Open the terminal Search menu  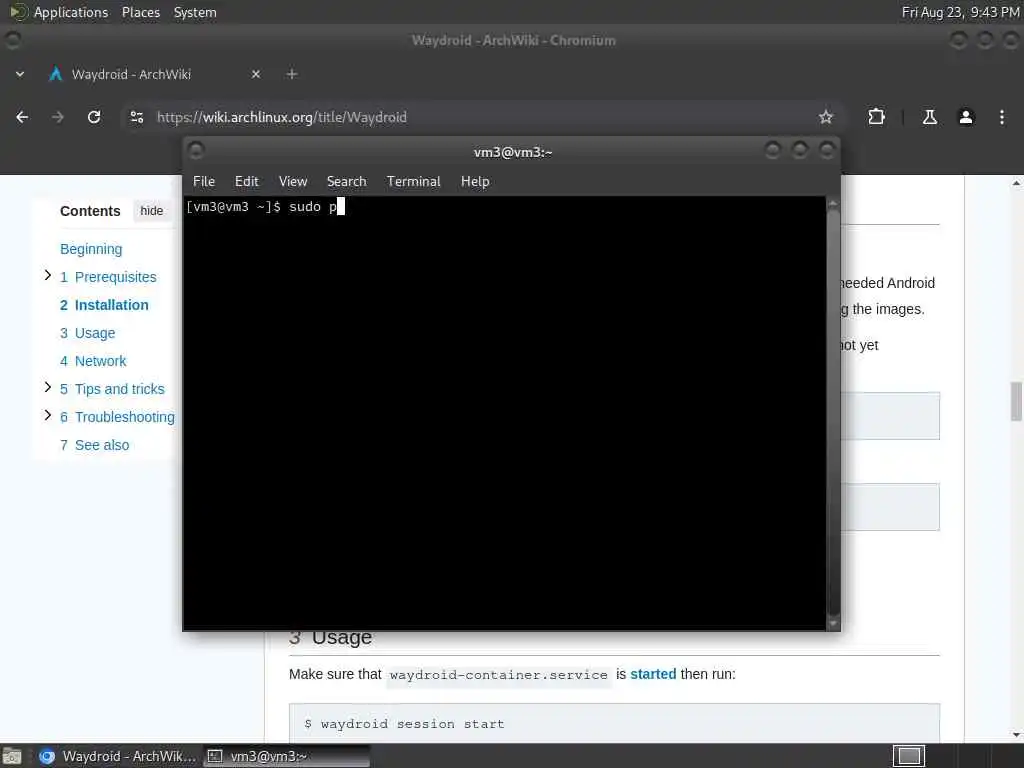346,182
